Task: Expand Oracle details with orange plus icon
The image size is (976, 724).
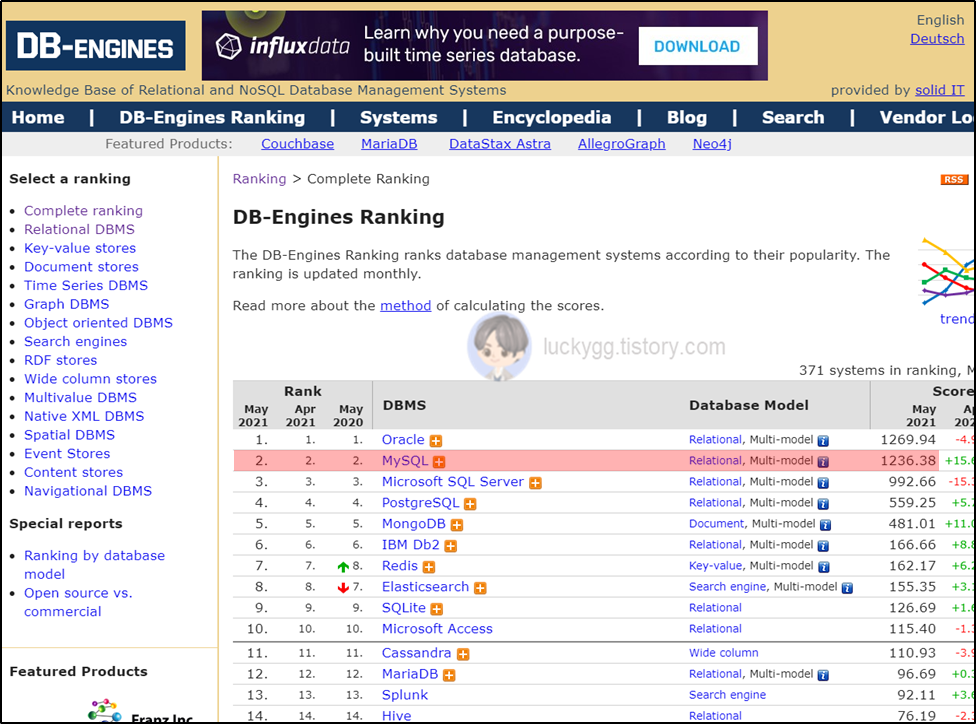Action: point(436,441)
